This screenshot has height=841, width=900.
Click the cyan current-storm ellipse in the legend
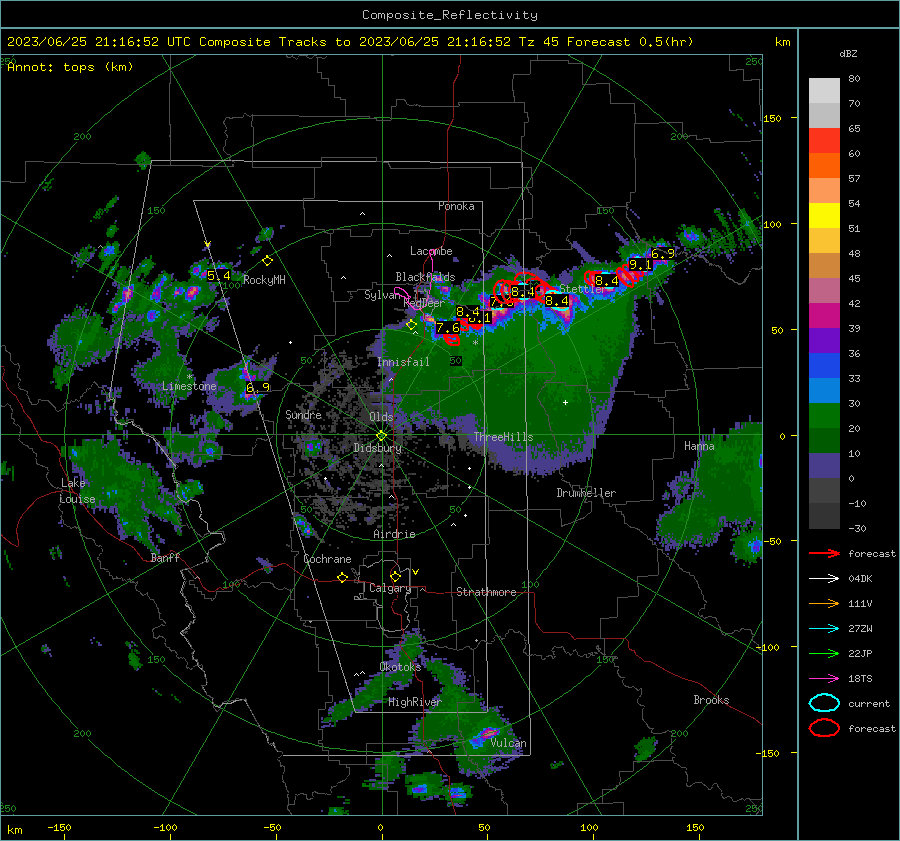point(824,703)
